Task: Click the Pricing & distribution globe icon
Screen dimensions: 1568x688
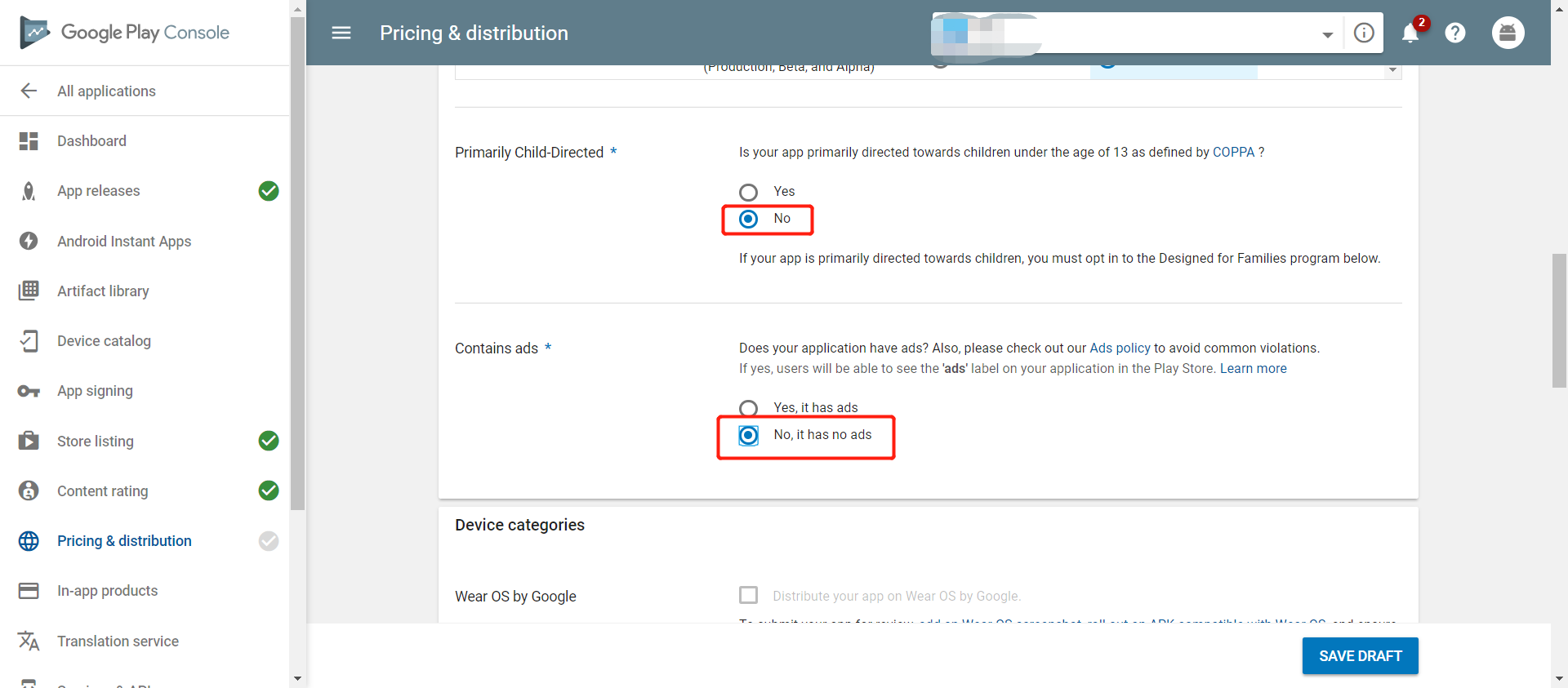Action: pos(29,541)
